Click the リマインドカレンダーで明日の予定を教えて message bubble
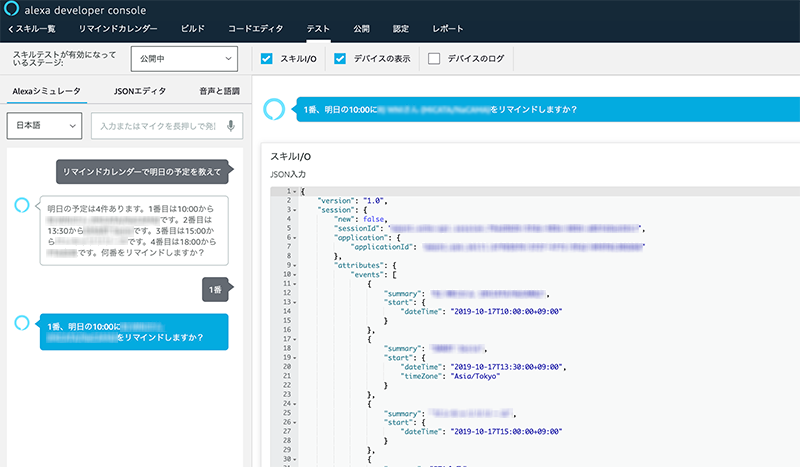The height and width of the screenshot is (467, 800). point(142,172)
